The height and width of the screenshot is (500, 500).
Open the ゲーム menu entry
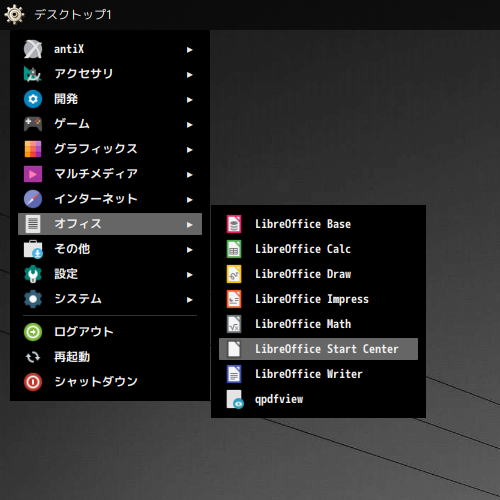(x=110, y=124)
